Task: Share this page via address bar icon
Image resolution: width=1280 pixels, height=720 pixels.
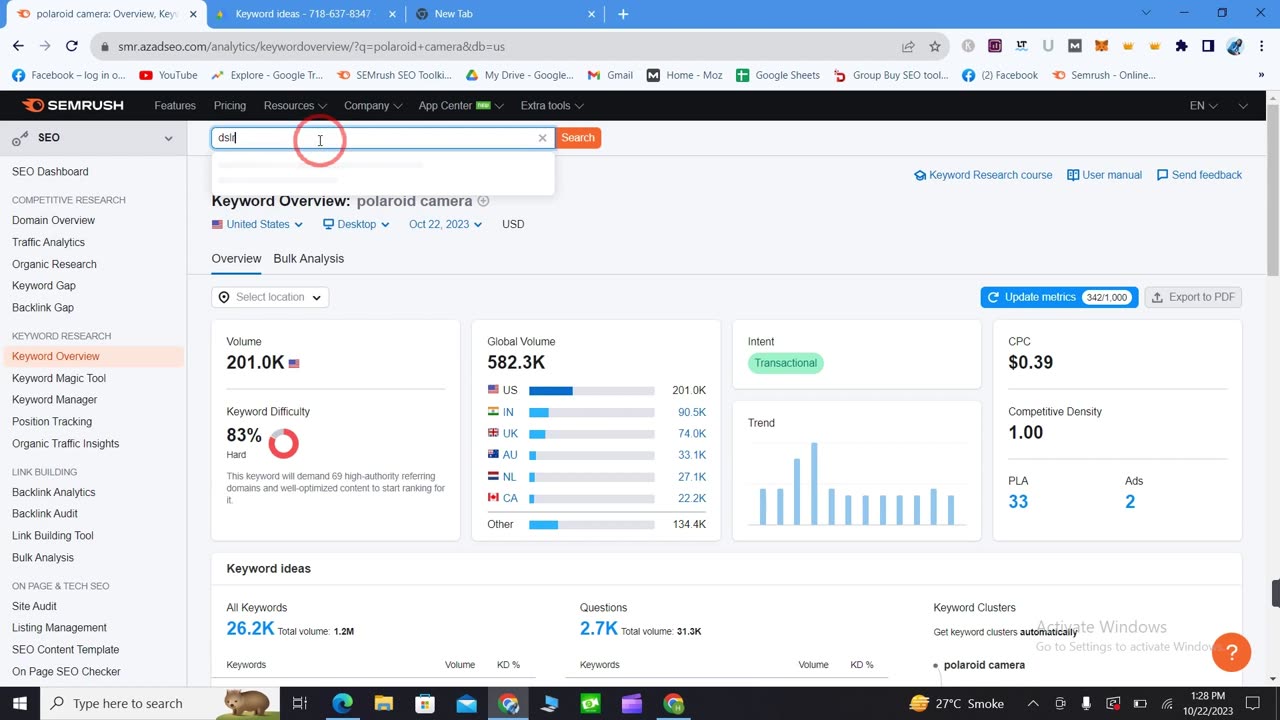Action: (908, 46)
